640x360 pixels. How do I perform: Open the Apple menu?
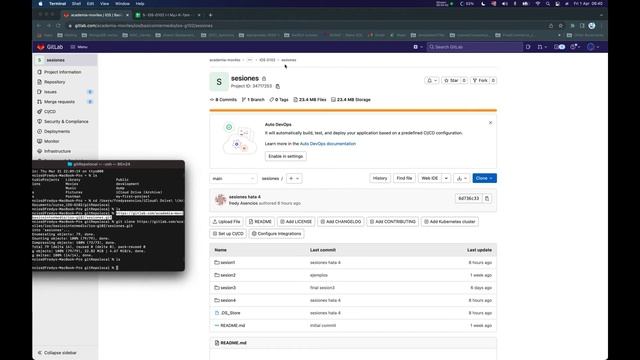[40, 4]
